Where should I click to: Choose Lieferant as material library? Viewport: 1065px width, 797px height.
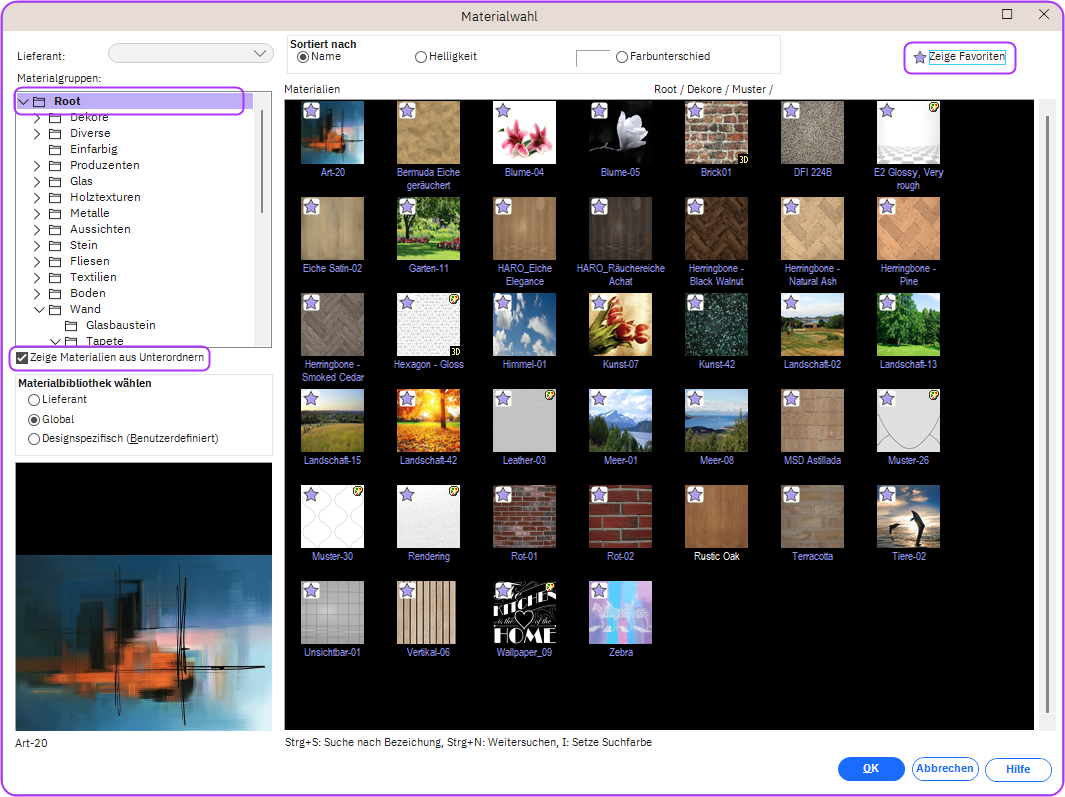34,400
